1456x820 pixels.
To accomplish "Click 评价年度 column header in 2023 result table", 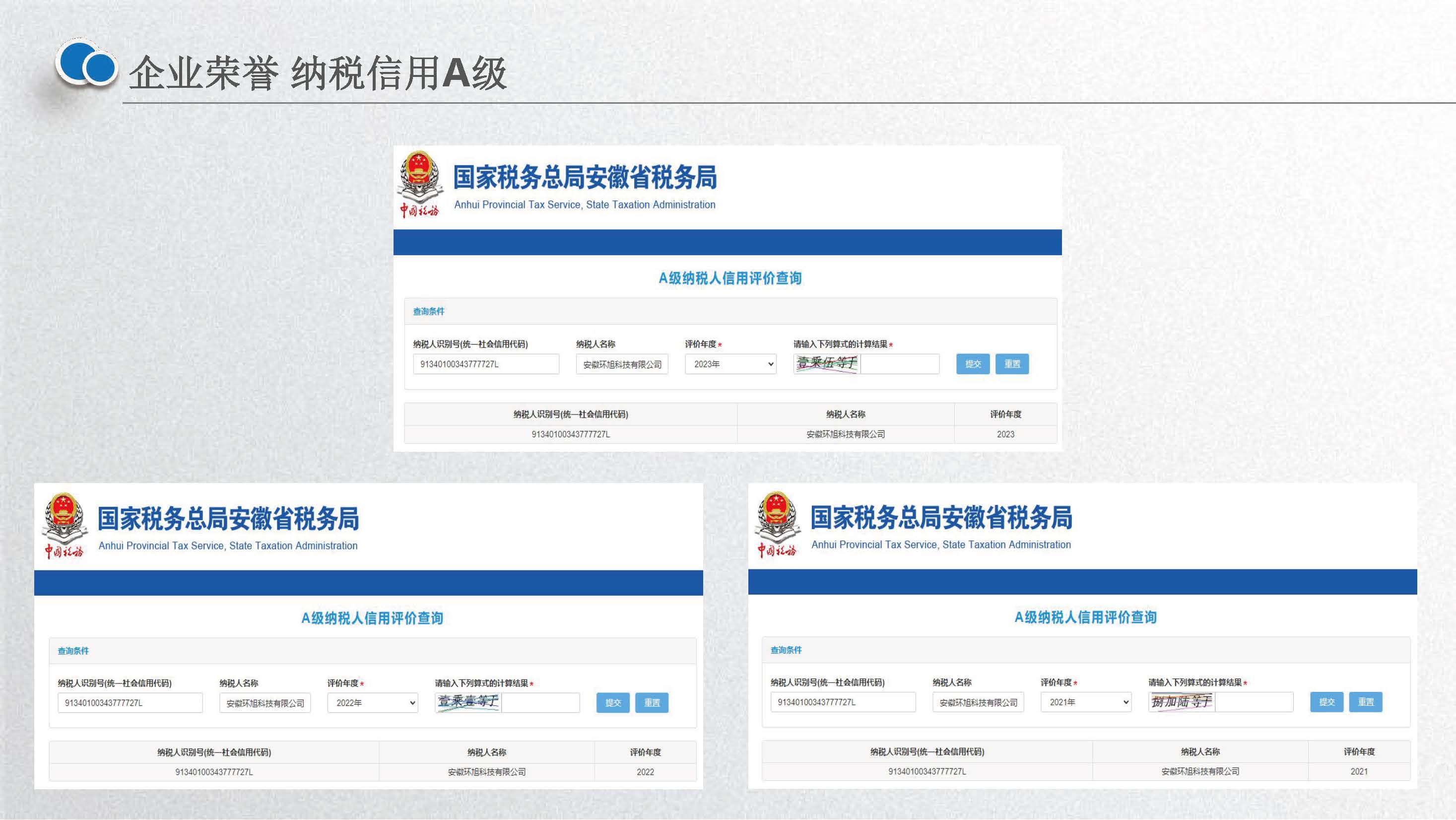I will (x=1005, y=414).
